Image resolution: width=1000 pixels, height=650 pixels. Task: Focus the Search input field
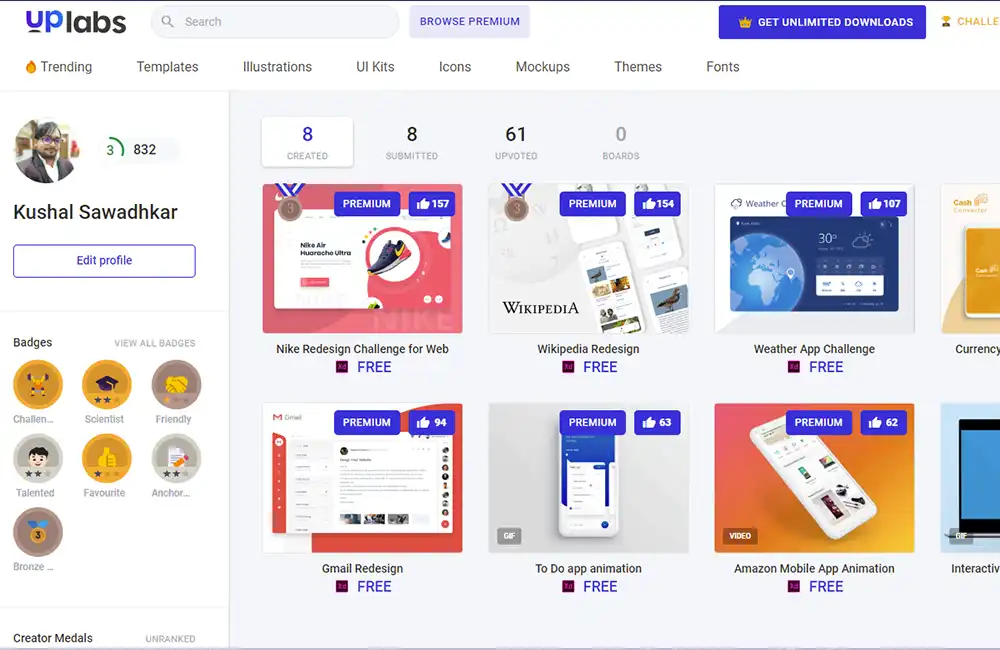tap(275, 22)
